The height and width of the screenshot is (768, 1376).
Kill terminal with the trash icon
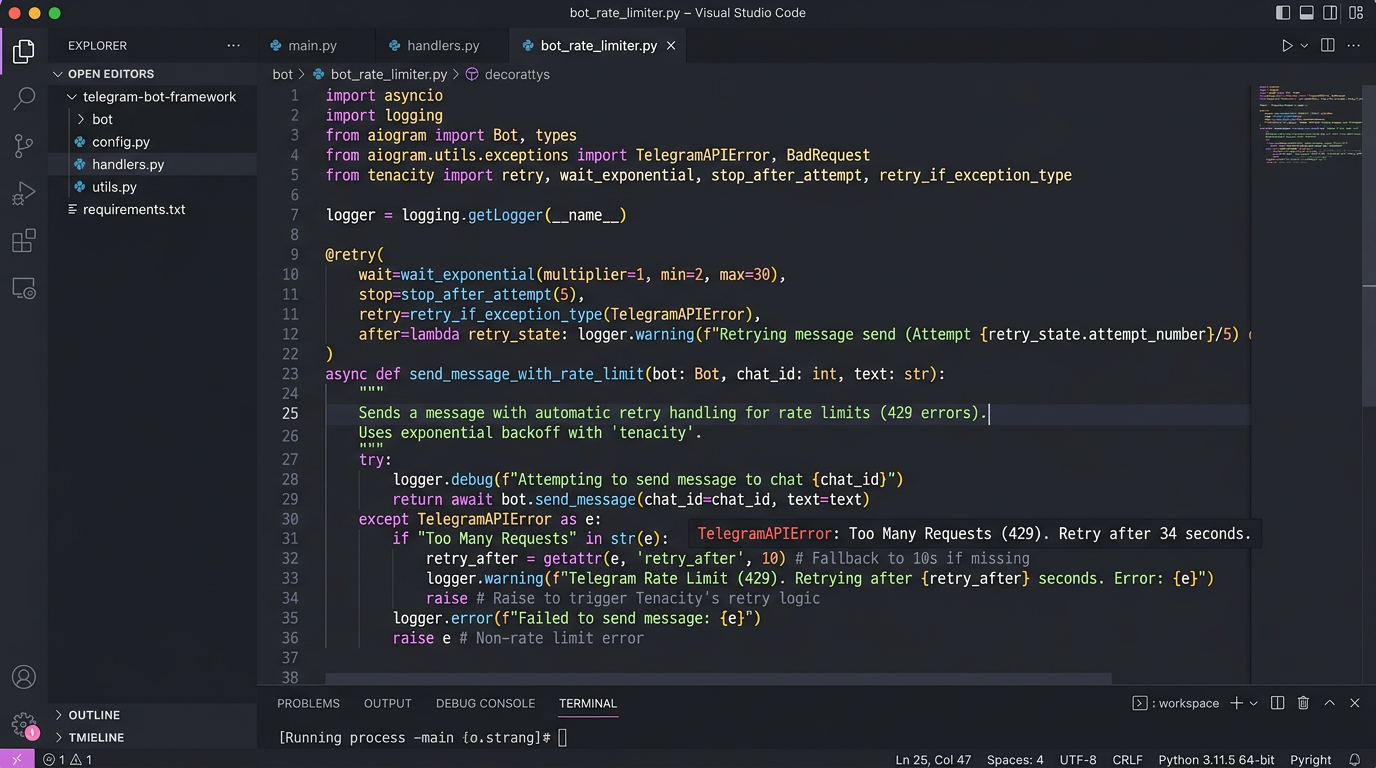pos(1303,703)
